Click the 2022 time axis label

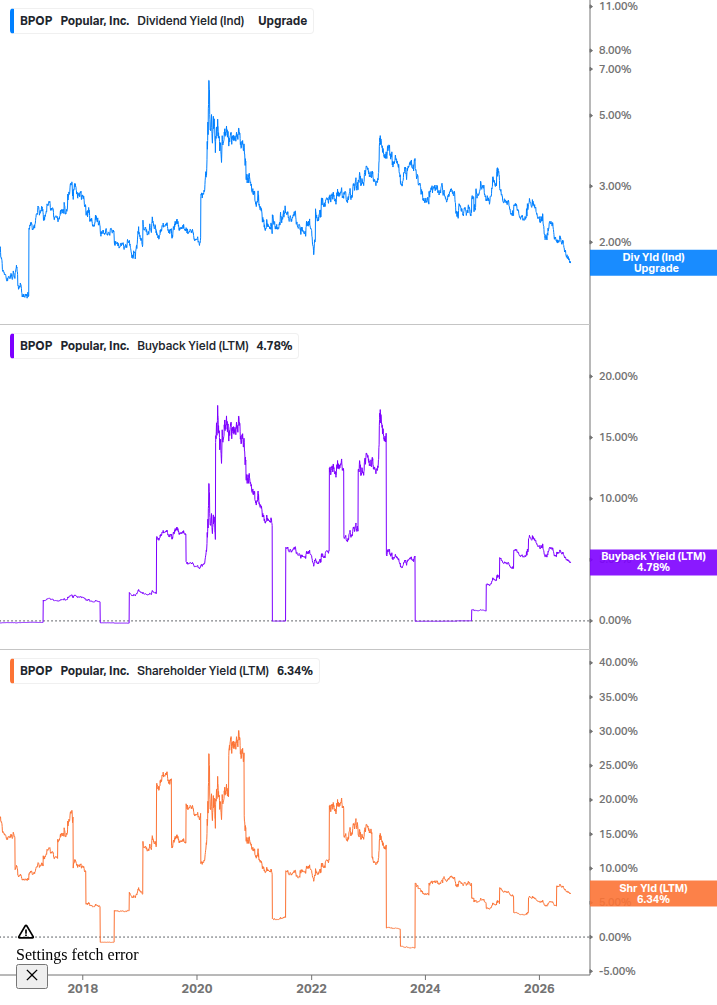click(x=311, y=989)
